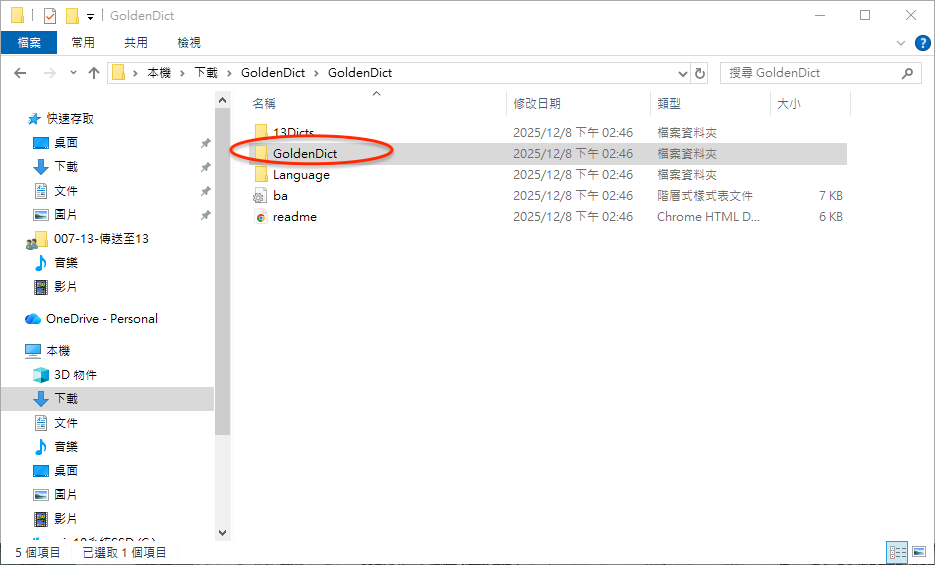This screenshot has height=565, width=935.
Task: Open Quick Access toolbar customize dropdown
Action: point(90,16)
